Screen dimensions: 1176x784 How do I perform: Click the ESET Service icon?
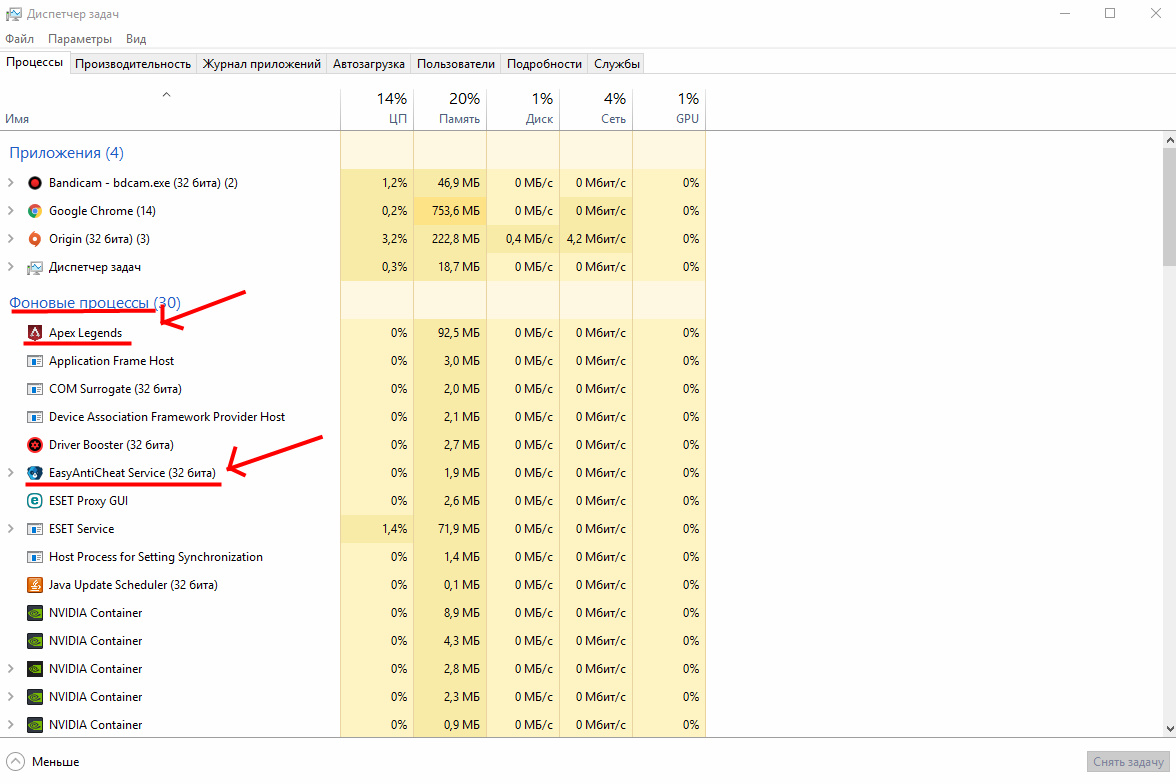click(34, 529)
